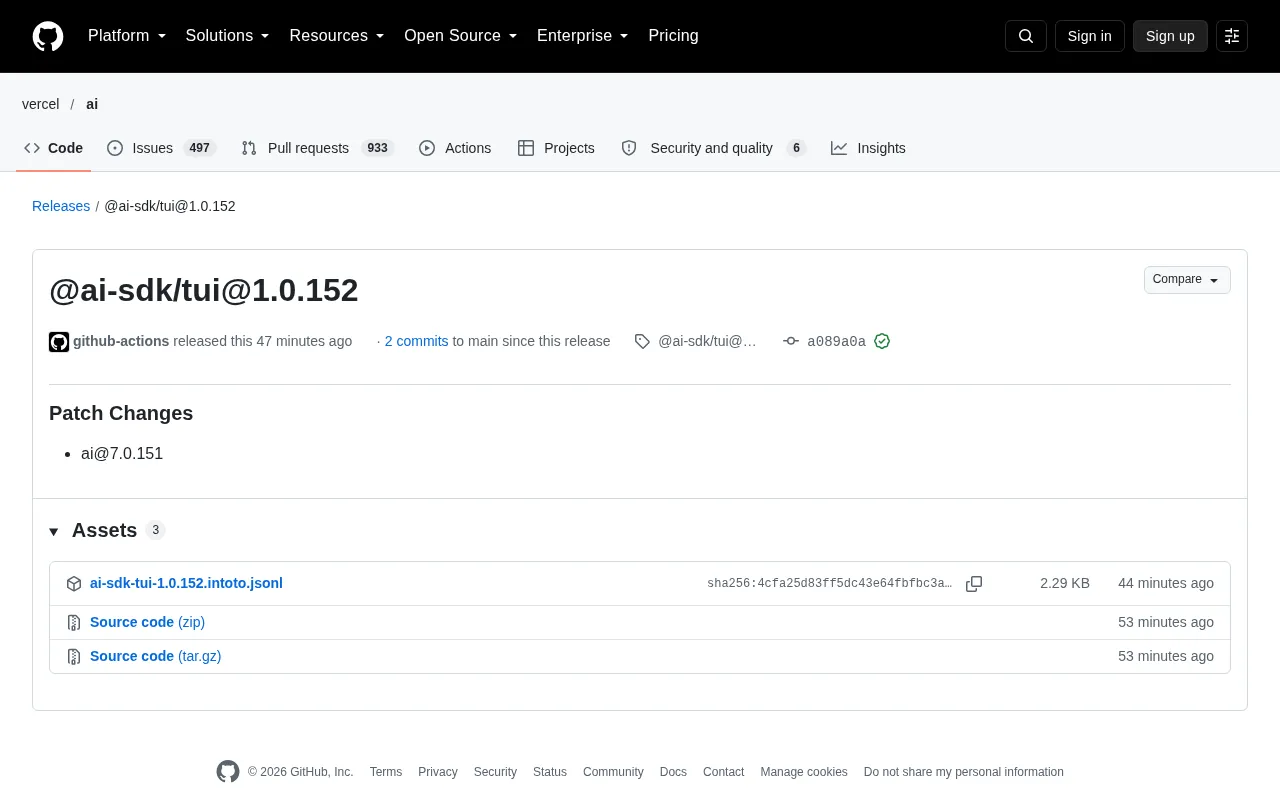Open the Resources dropdown
Viewport: 1280px width, 800px height.
337,36
